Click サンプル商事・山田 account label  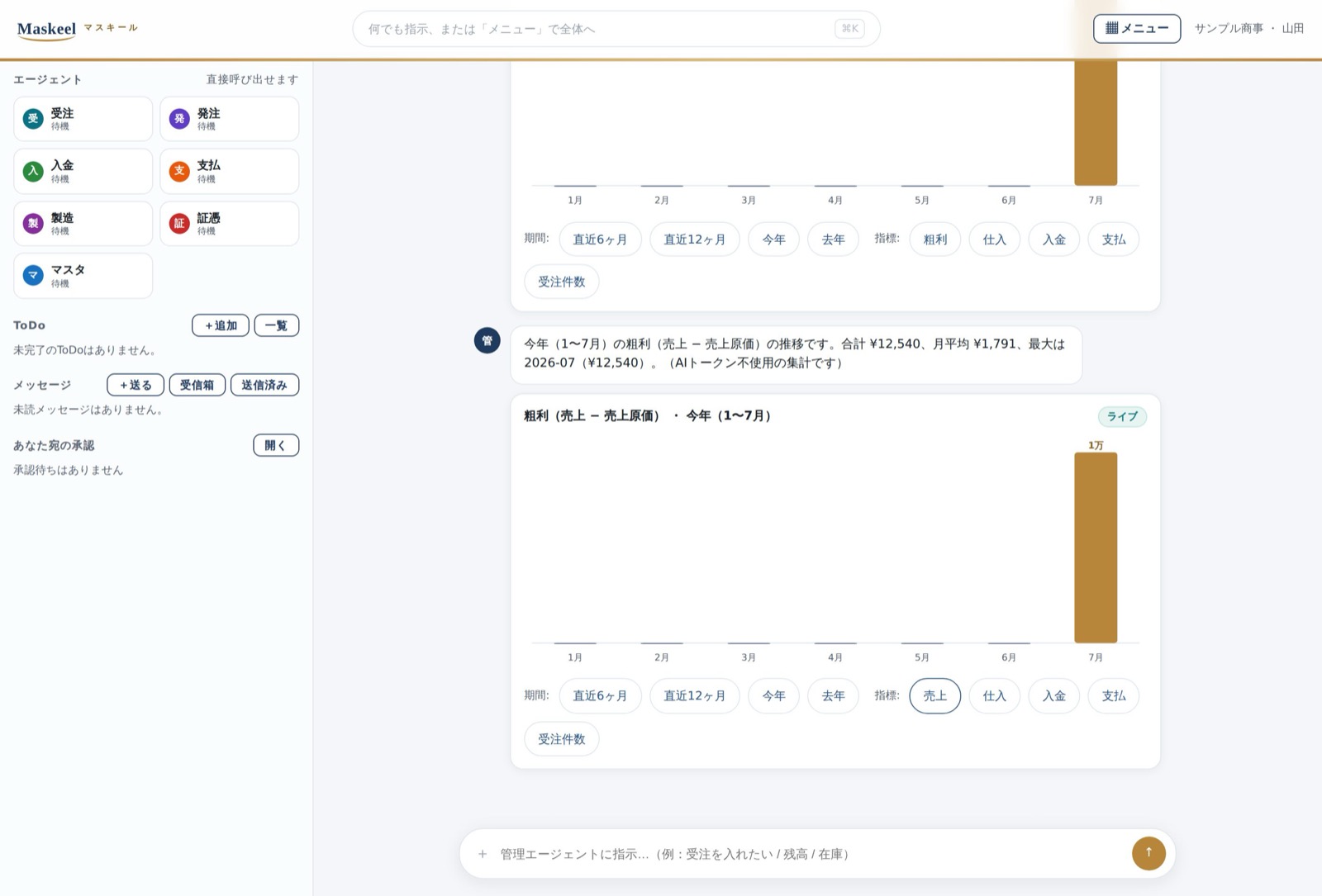tap(1249, 28)
